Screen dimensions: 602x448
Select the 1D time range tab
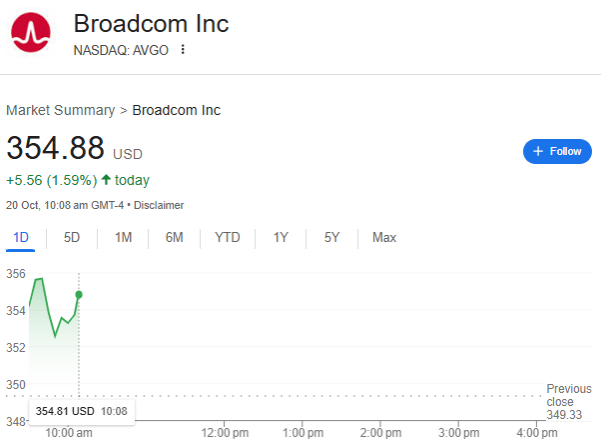(x=20, y=237)
